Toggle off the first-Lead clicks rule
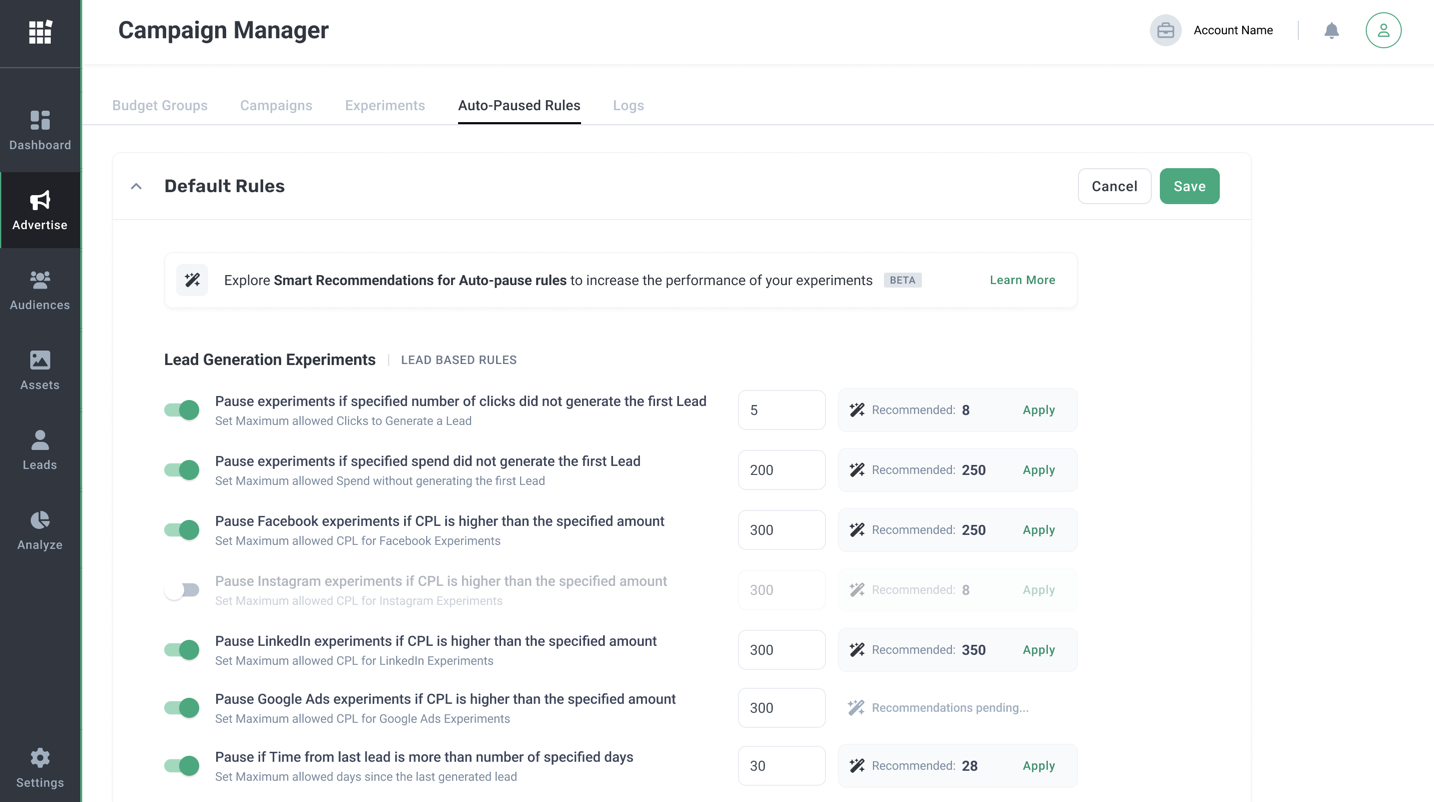Viewport: 1434px width, 802px height. pyautogui.click(x=182, y=410)
